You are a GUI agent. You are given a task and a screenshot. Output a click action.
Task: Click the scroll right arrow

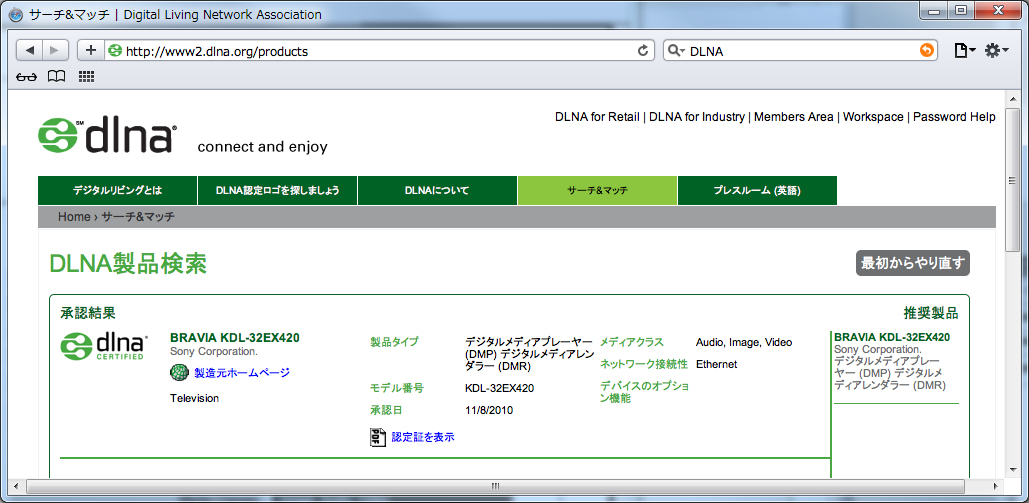[996, 486]
